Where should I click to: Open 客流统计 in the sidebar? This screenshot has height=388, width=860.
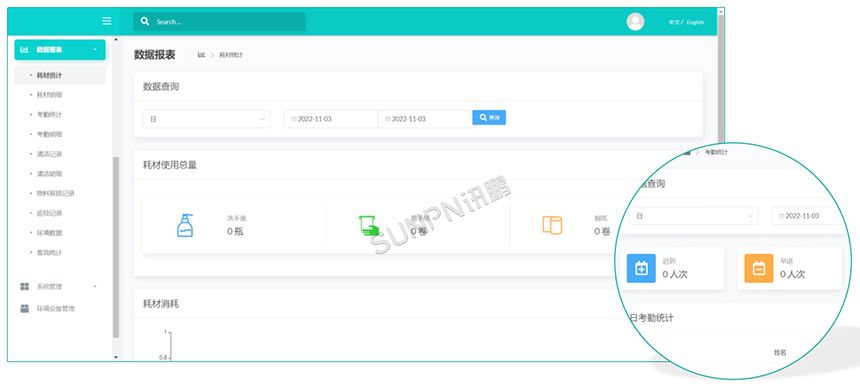(x=49, y=253)
